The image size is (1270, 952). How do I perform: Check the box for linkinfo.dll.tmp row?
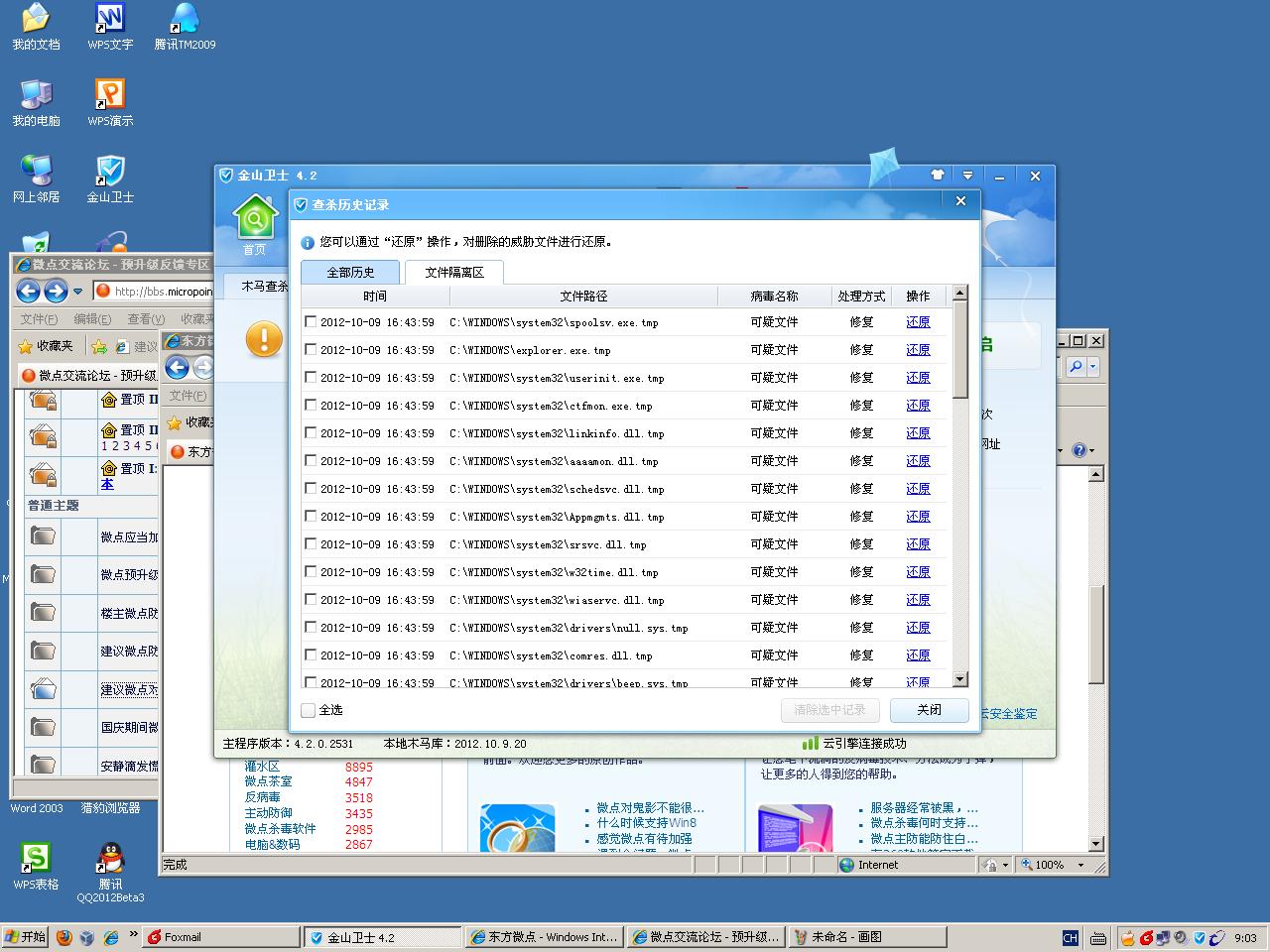coord(311,432)
